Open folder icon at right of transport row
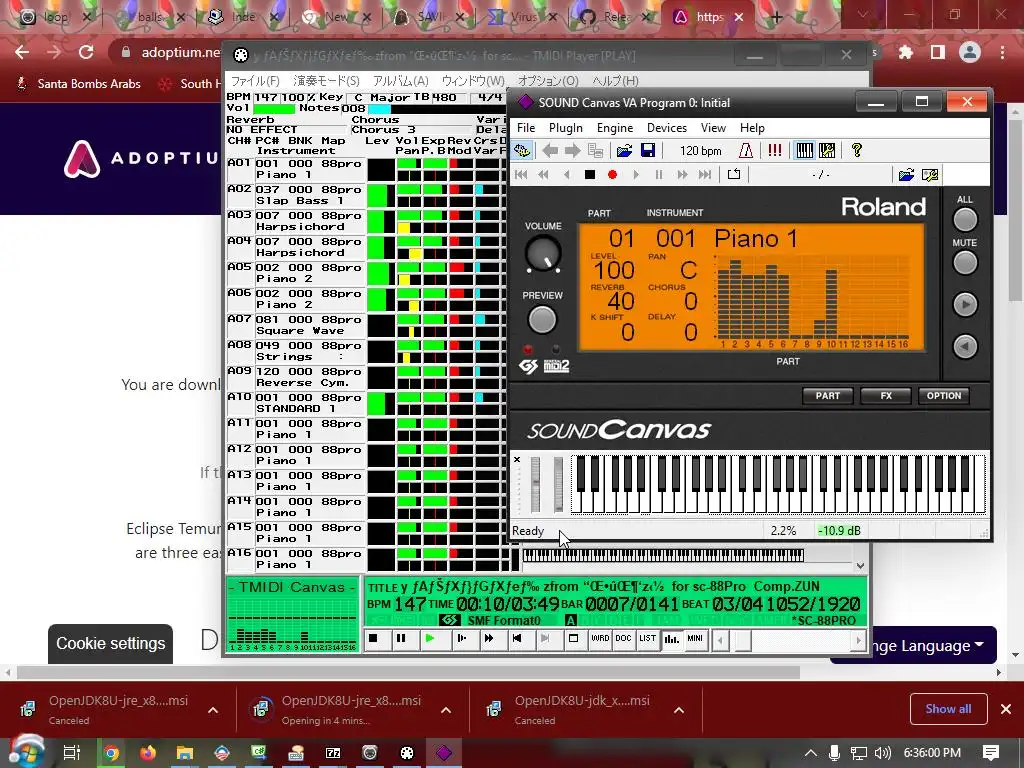1024x768 pixels. [906, 174]
